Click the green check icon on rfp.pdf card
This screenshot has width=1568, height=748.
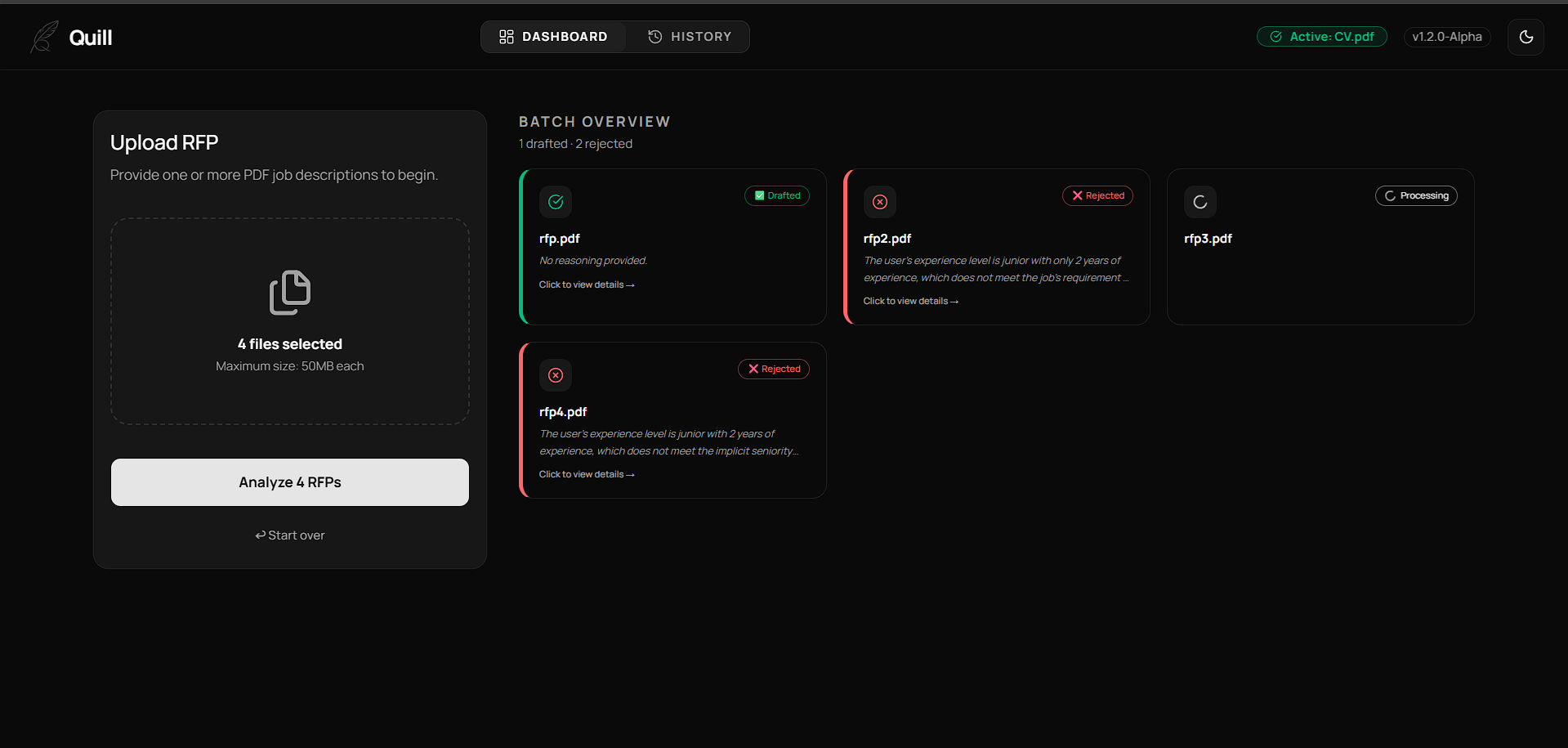tap(556, 202)
